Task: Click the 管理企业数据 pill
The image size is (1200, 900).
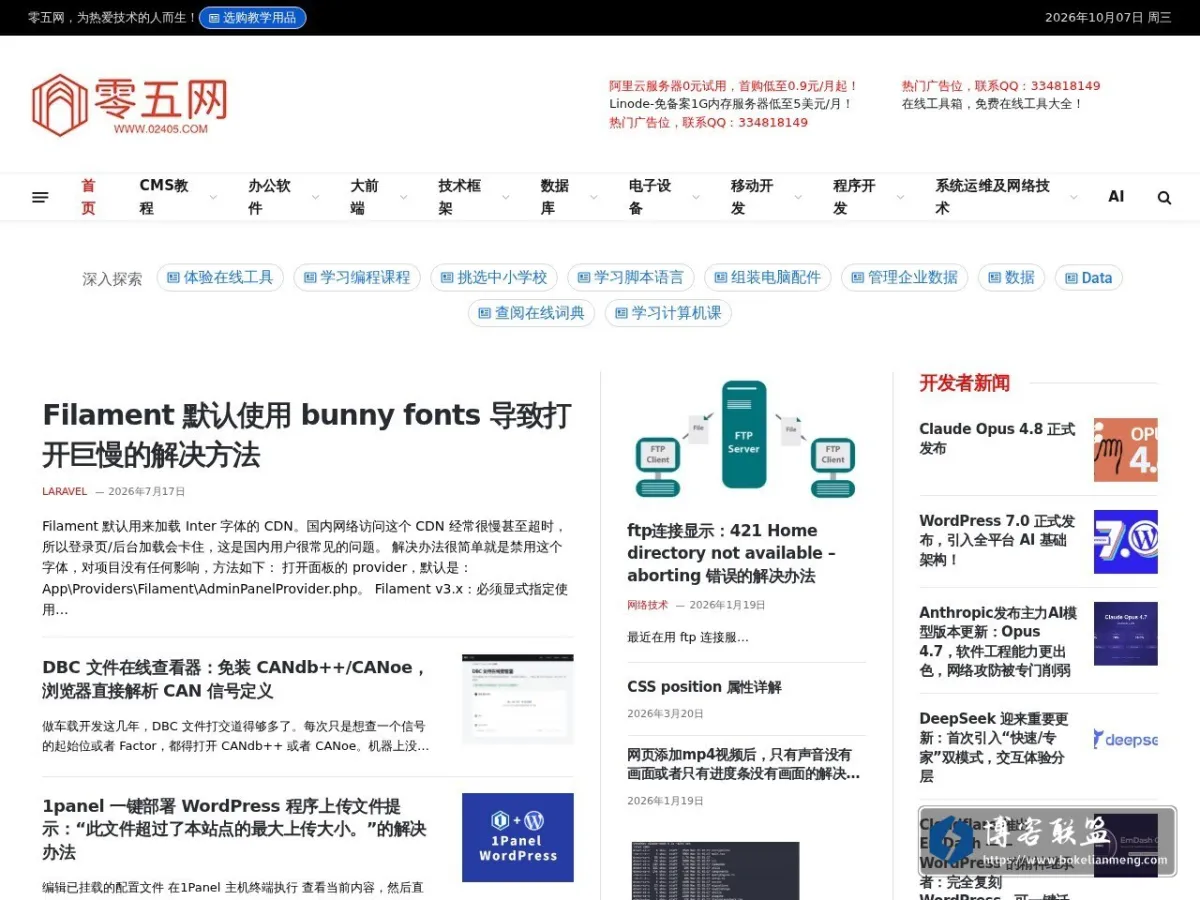Action: point(905,277)
